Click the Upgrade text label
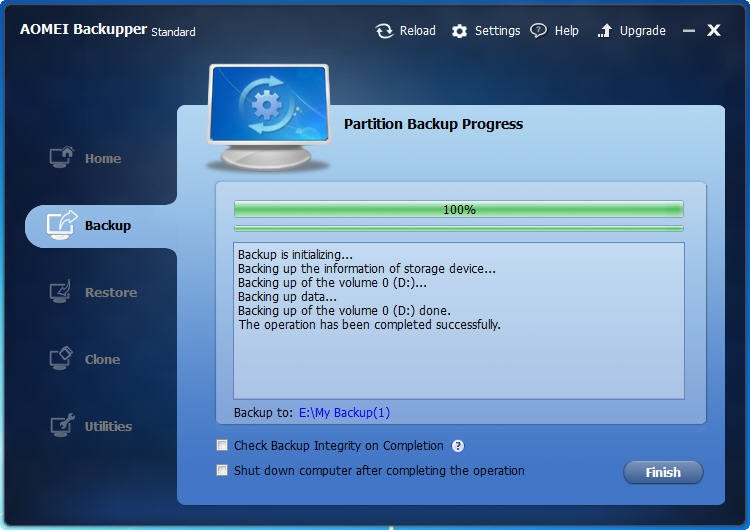 [642, 31]
